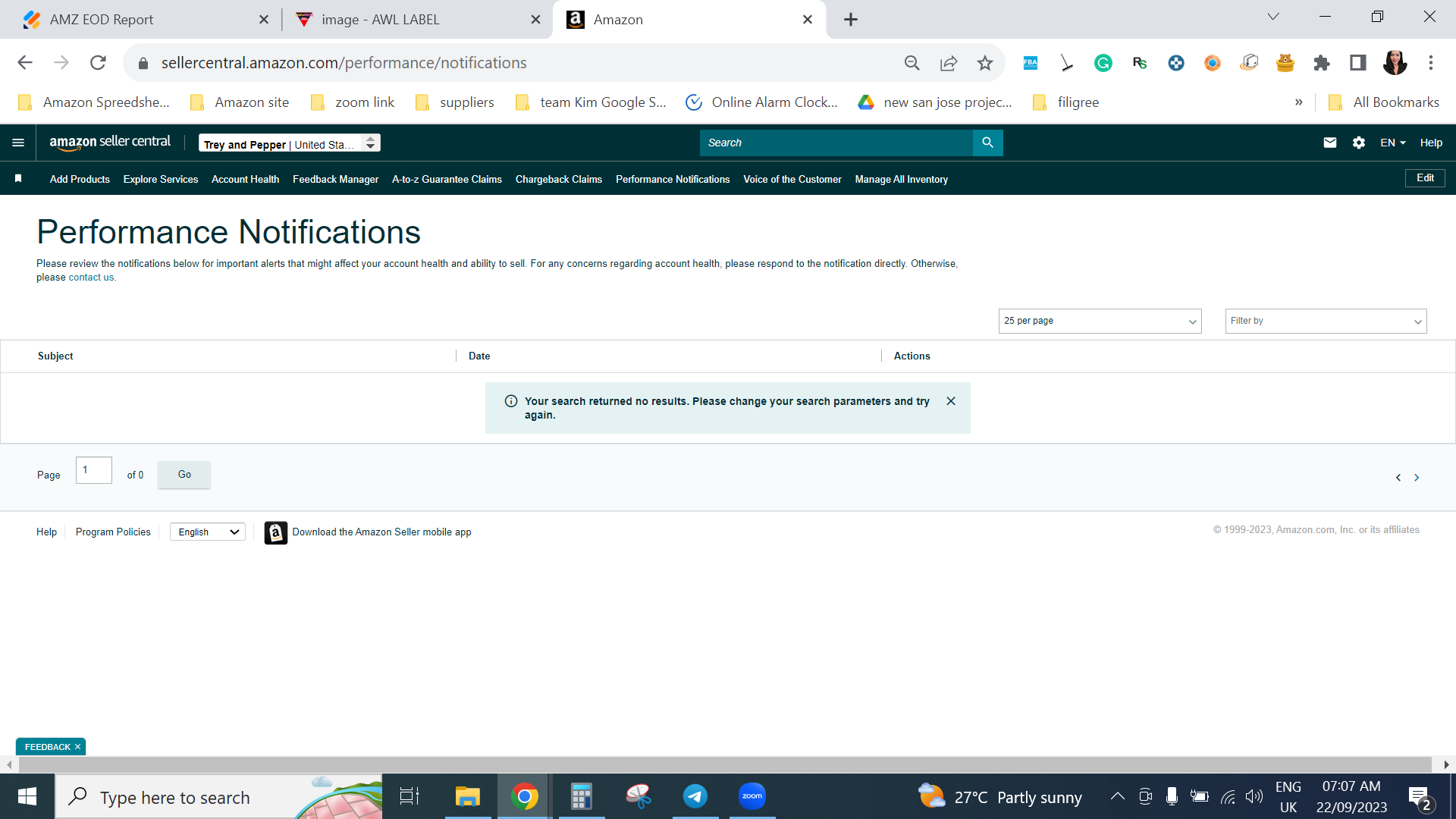Open Feedback Manager menu item

[335, 180]
